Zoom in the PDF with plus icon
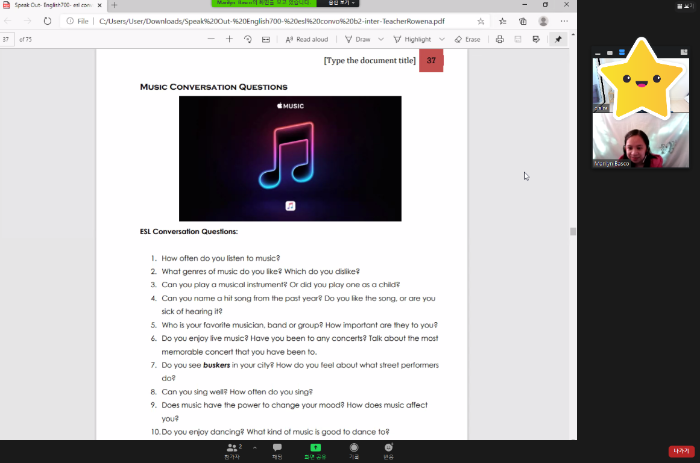 point(229,39)
